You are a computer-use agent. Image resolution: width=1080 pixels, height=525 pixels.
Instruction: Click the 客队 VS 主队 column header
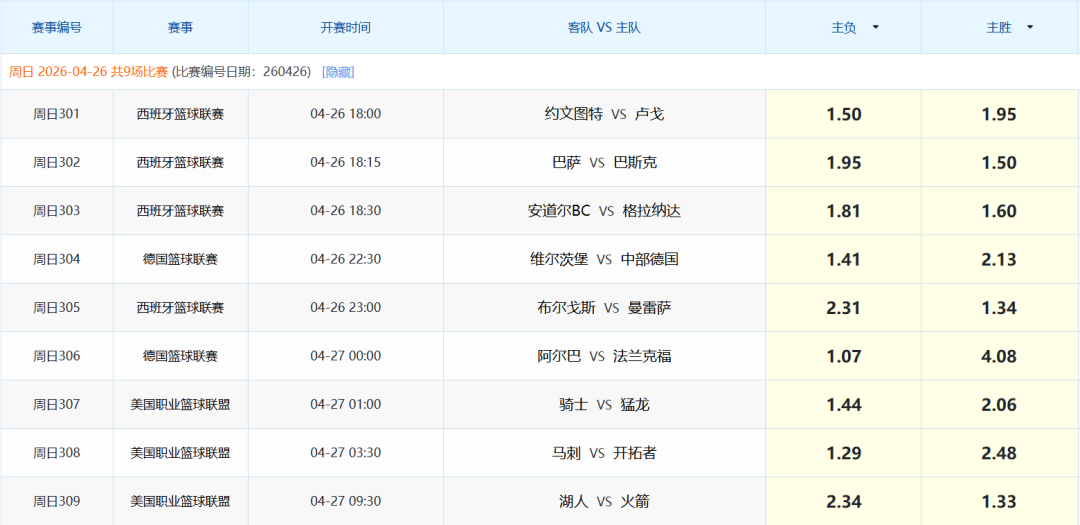click(604, 28)
